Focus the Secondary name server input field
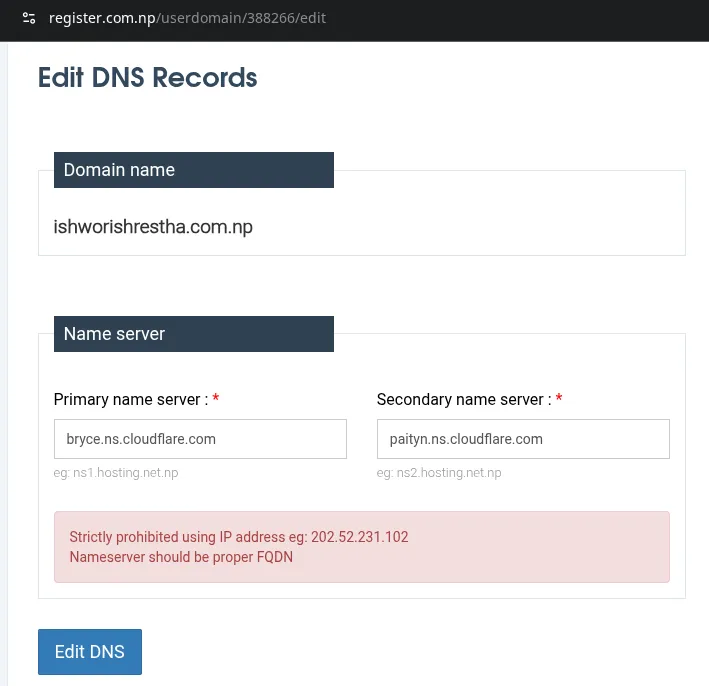 click(523, 439)
